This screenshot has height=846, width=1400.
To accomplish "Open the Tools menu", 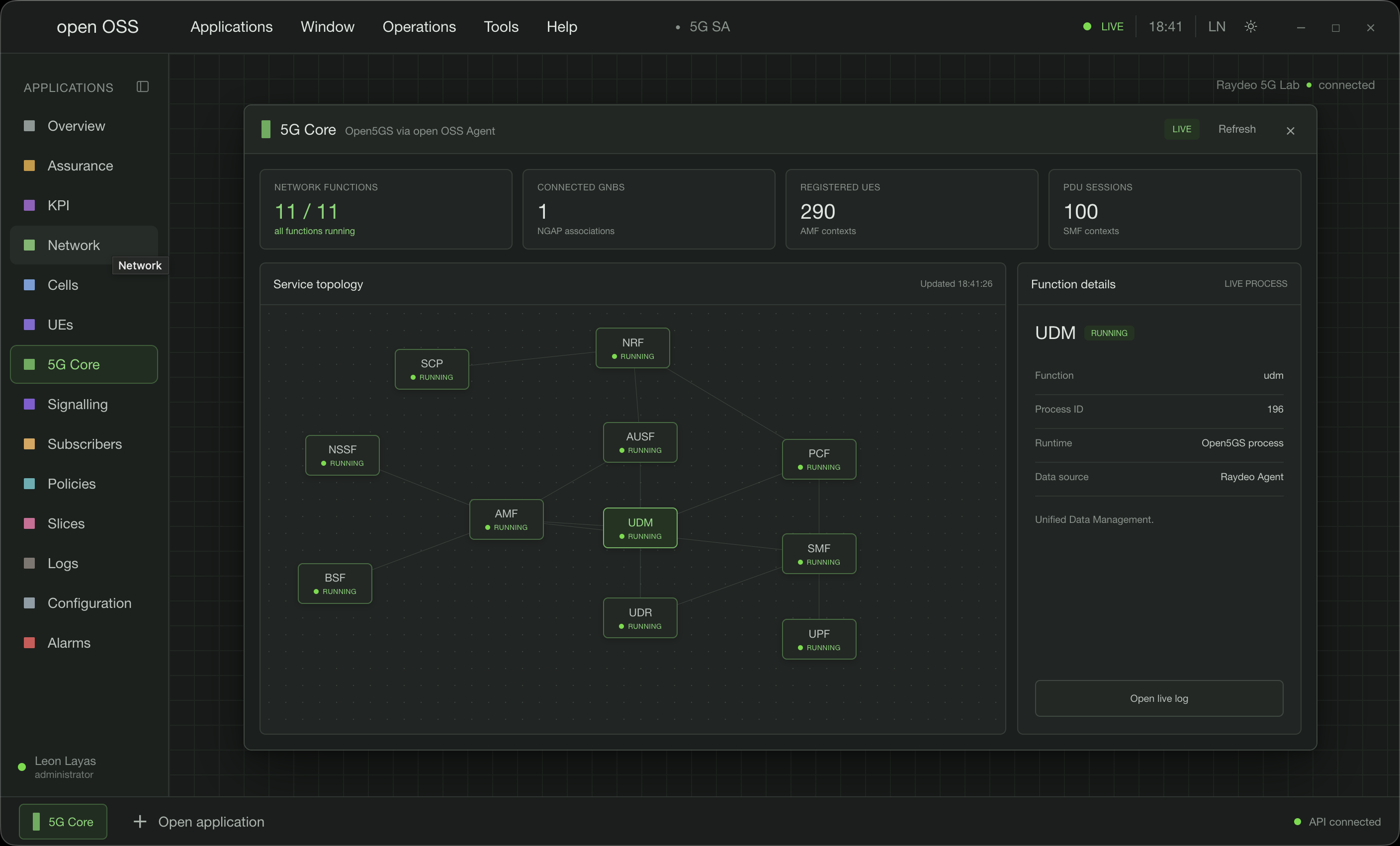I will tap(501, 27).
